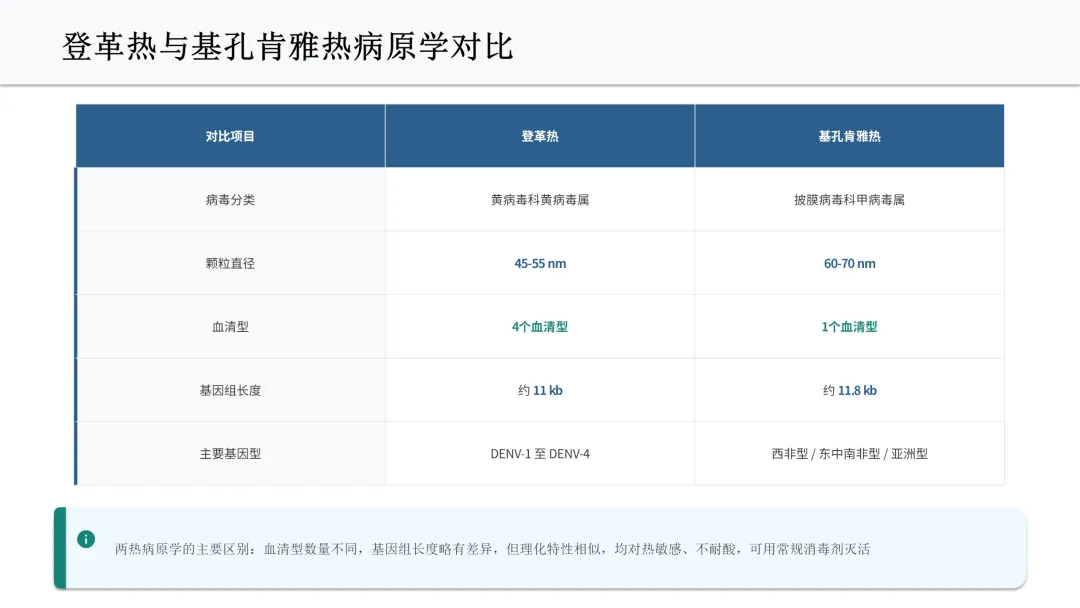Click the 约 11.8 kb cell
This screenshot has height=608, width=1080.
849,390
